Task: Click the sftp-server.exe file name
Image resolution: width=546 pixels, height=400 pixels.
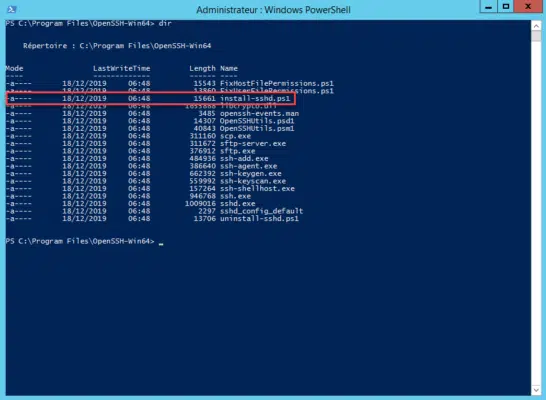Action: coord(253,143)
